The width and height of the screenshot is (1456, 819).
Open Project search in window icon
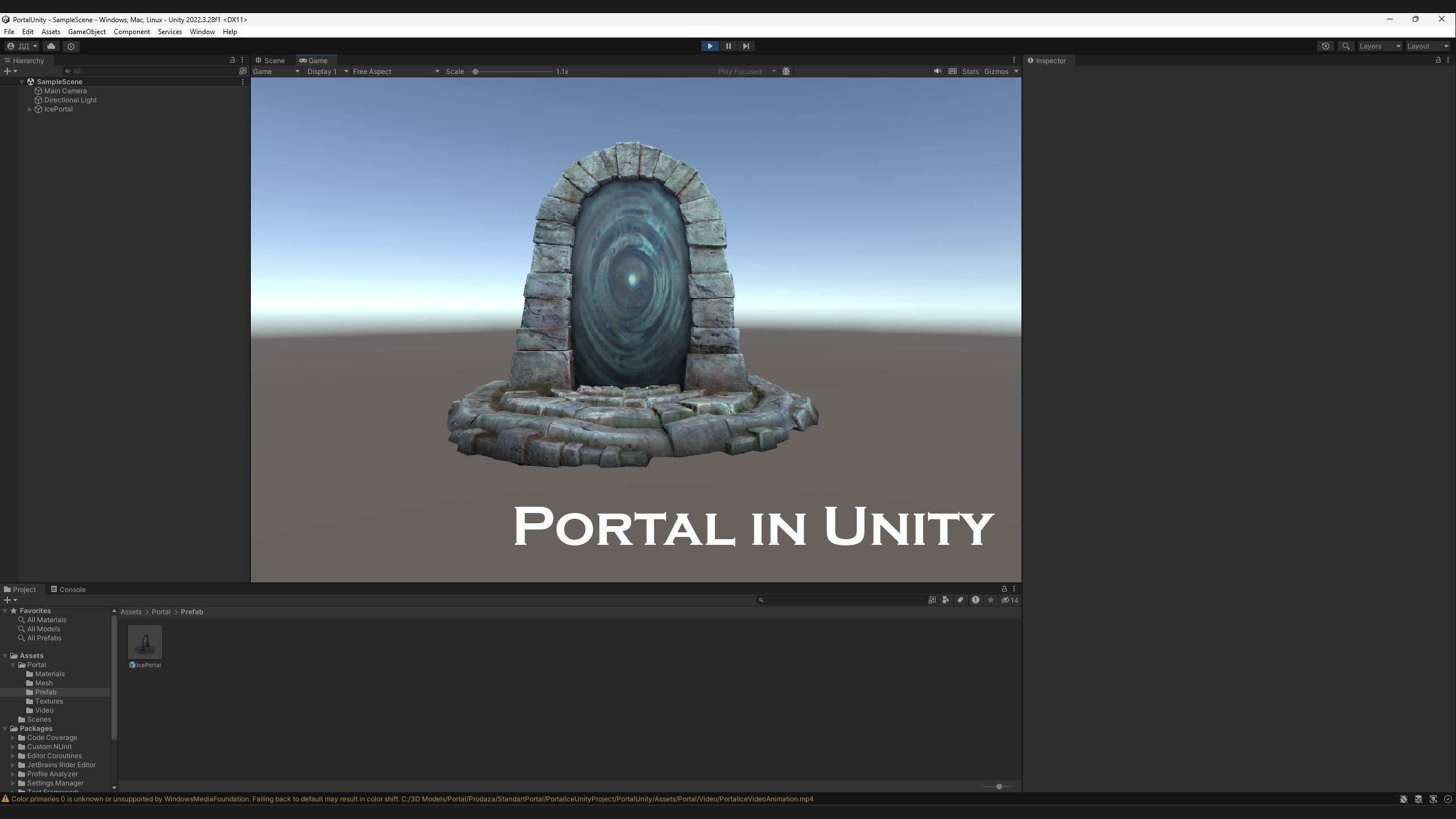[x=932, y=600]
